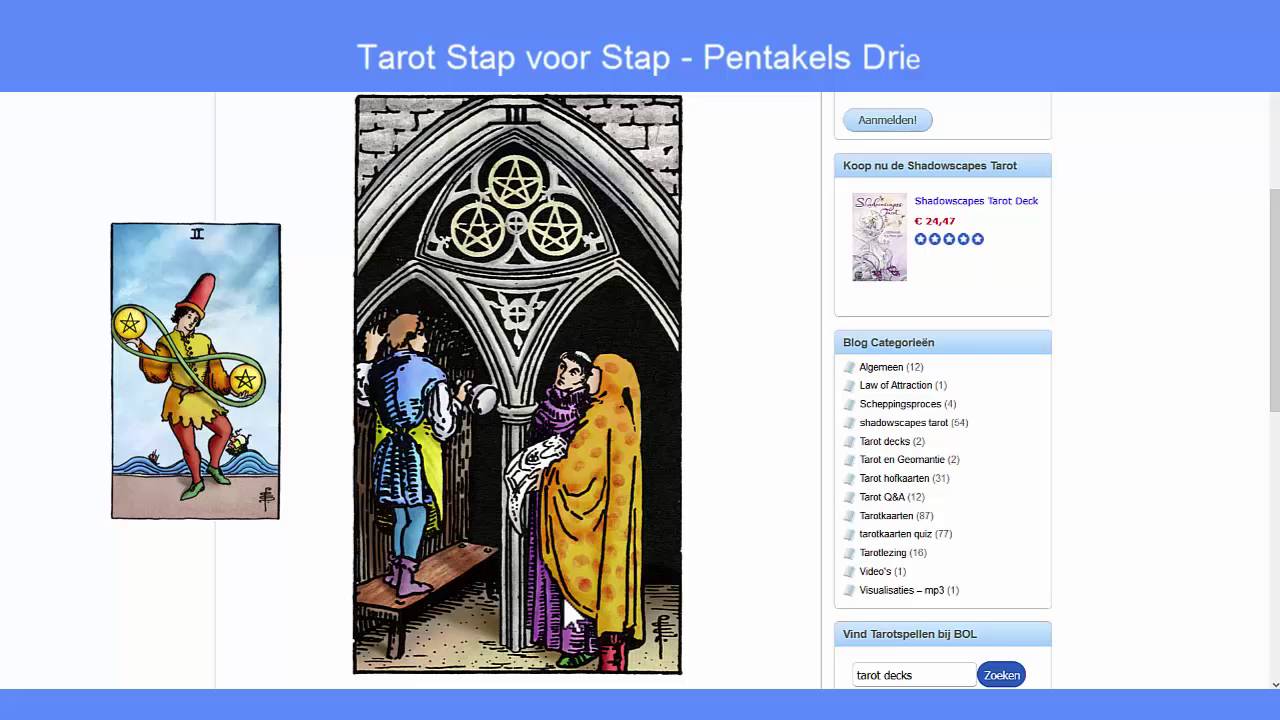Click the price € 24,47
1280x720 pixels.
935,221
